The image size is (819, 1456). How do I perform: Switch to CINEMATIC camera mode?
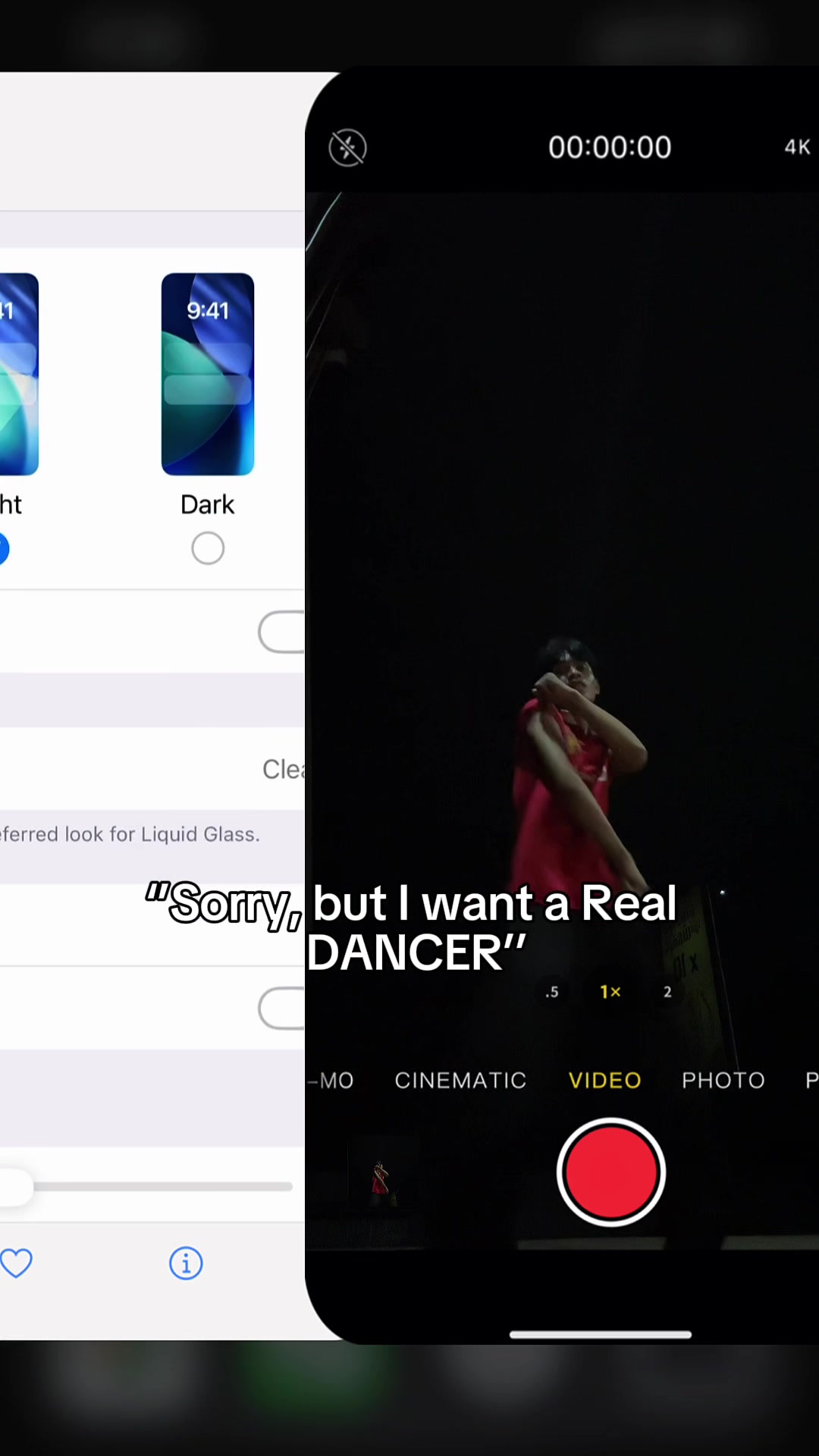(460, 1080)
